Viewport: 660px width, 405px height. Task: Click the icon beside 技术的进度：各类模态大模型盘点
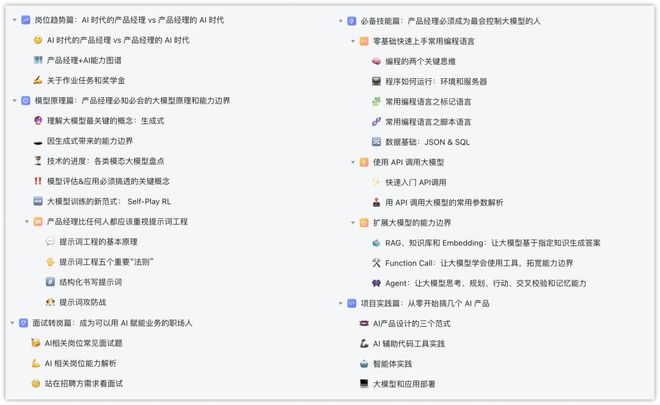coord(38,161)
